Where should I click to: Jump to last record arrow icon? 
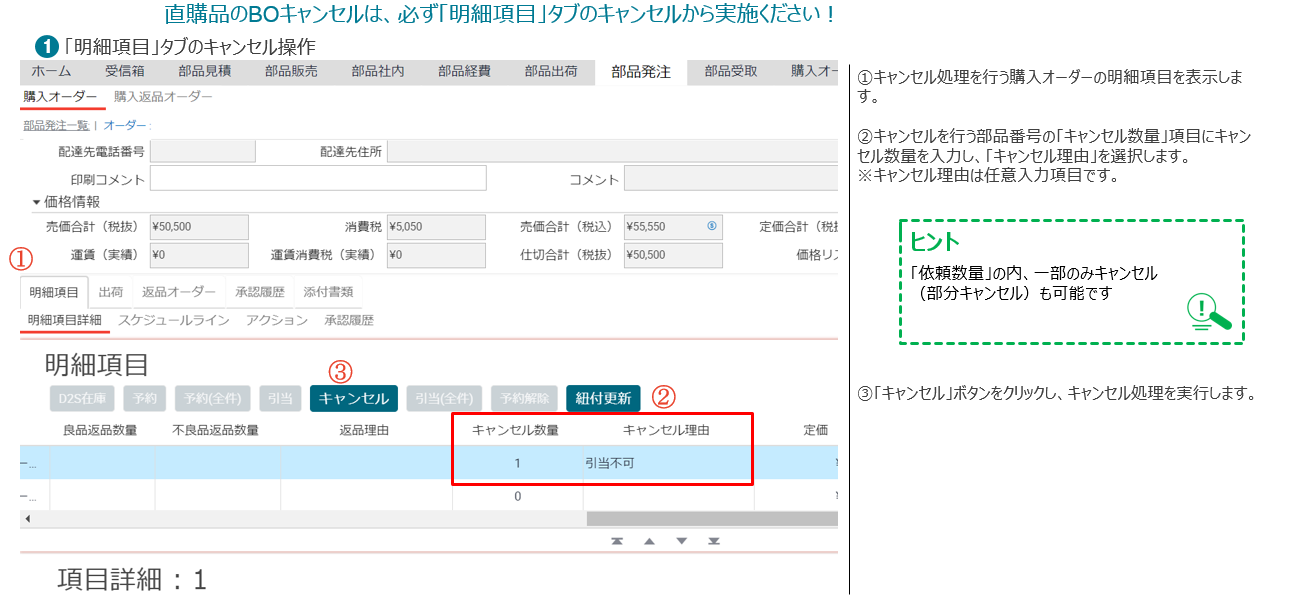[x=714, y=541]
